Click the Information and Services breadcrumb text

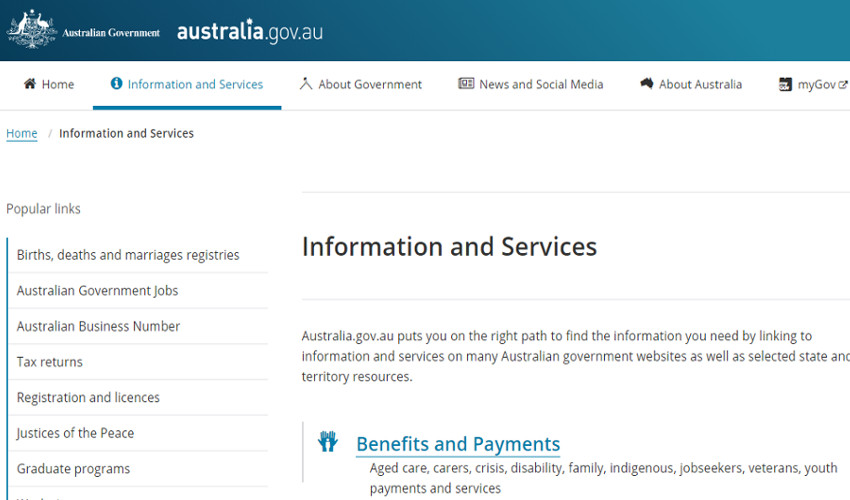point(126,133)
